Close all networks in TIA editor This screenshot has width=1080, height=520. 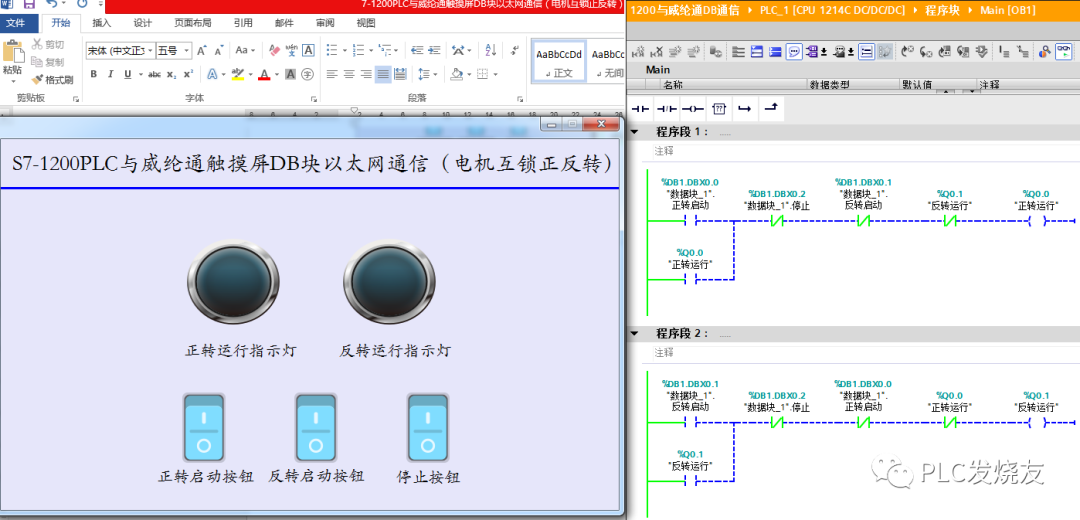click(x=775, y=52)
